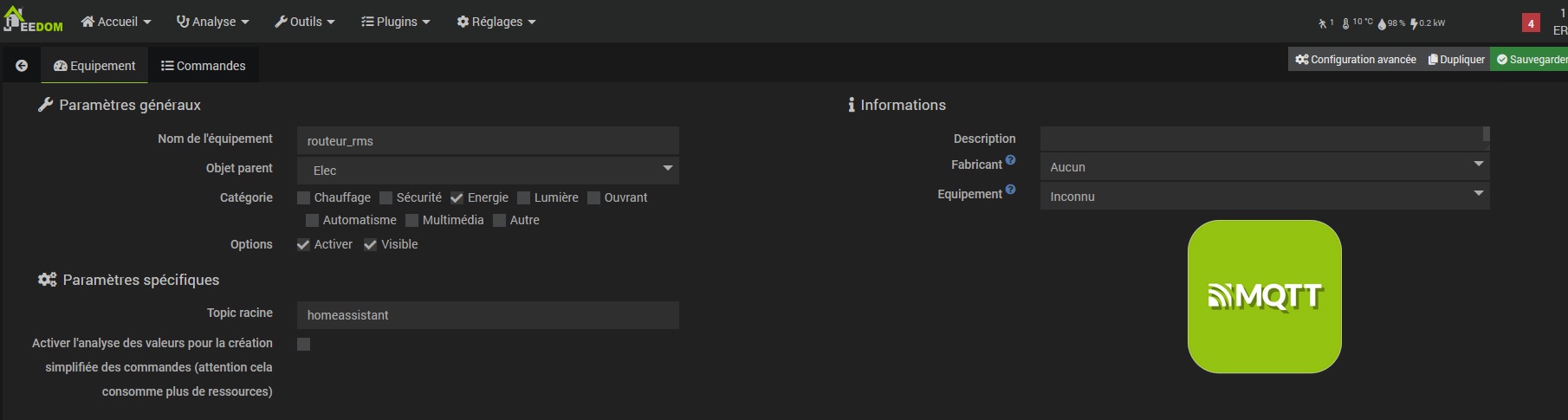The width and height of the screenshot is (1568, 420).
Task: Click the Configuration avancée button
Action: tap(1356, 60)
